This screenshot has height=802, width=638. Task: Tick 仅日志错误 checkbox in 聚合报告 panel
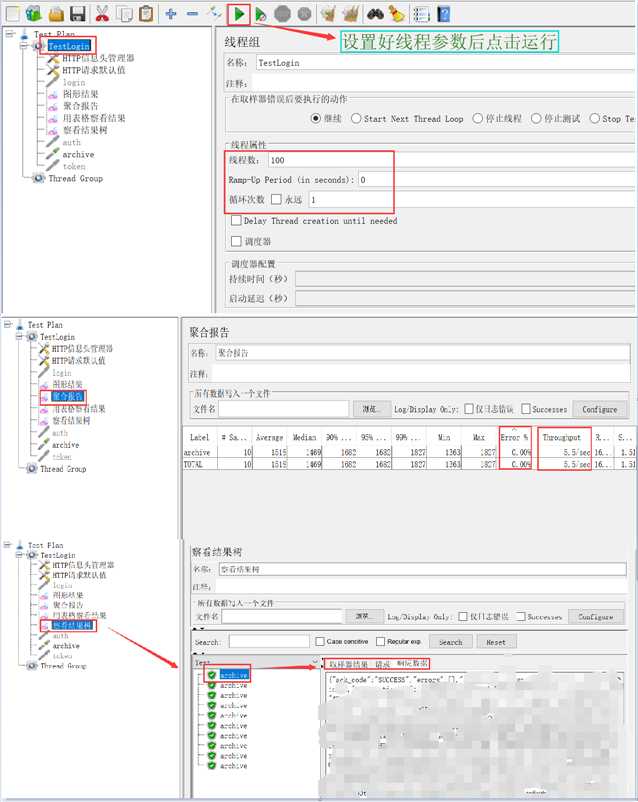(x=469, y=409)
